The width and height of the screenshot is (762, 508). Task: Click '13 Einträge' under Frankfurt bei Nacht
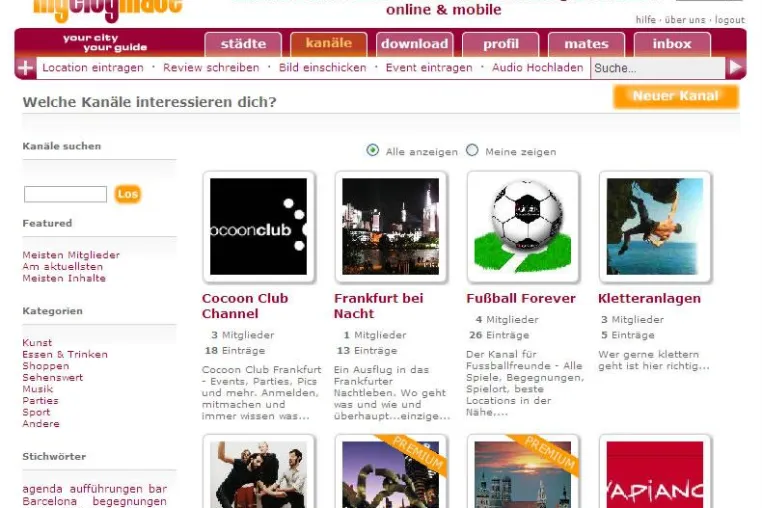pos(367,350)
